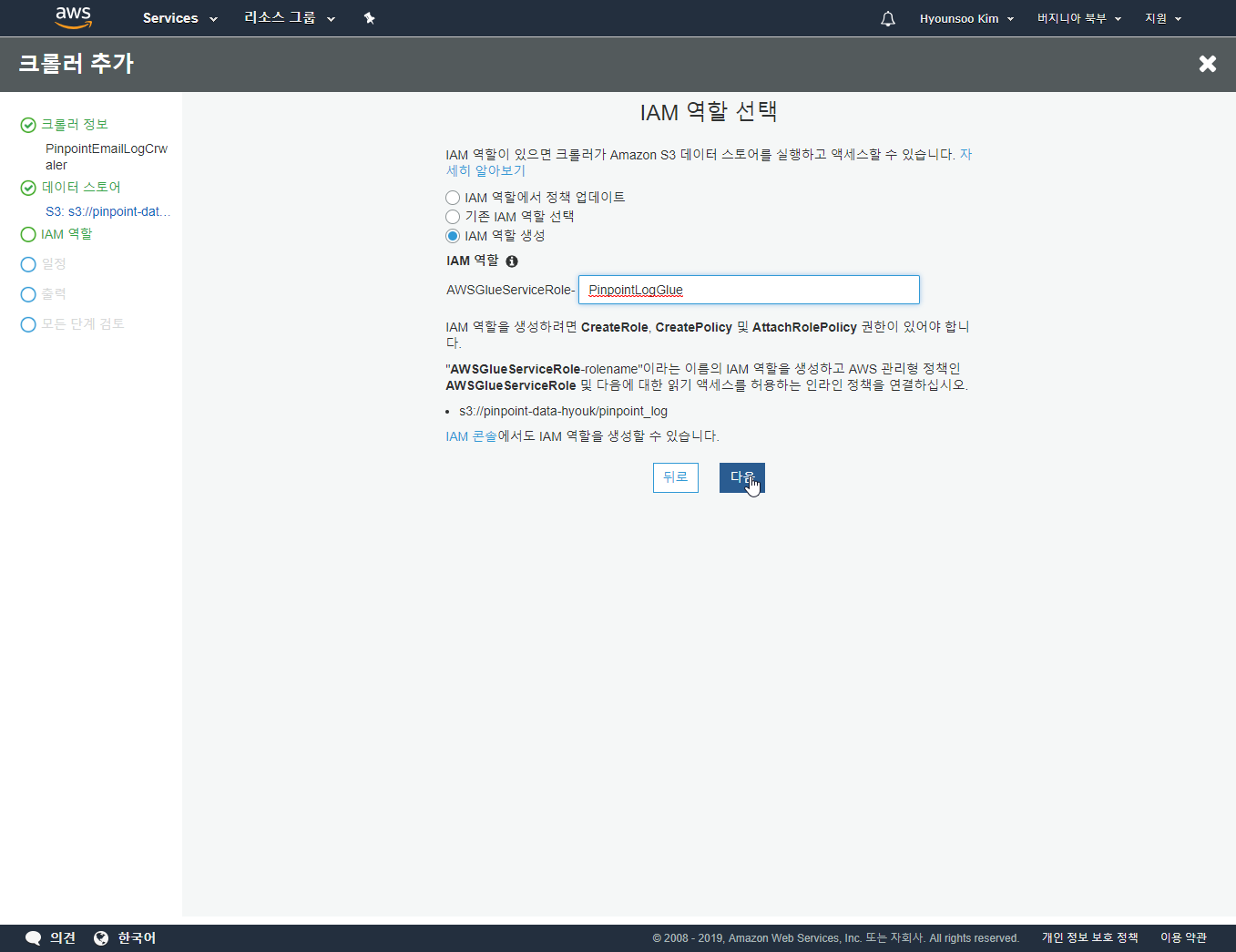Viewport: 1236px width, 952px height.
Task: Go to the 크롤러 정보 step
Action: click(75, 125)
